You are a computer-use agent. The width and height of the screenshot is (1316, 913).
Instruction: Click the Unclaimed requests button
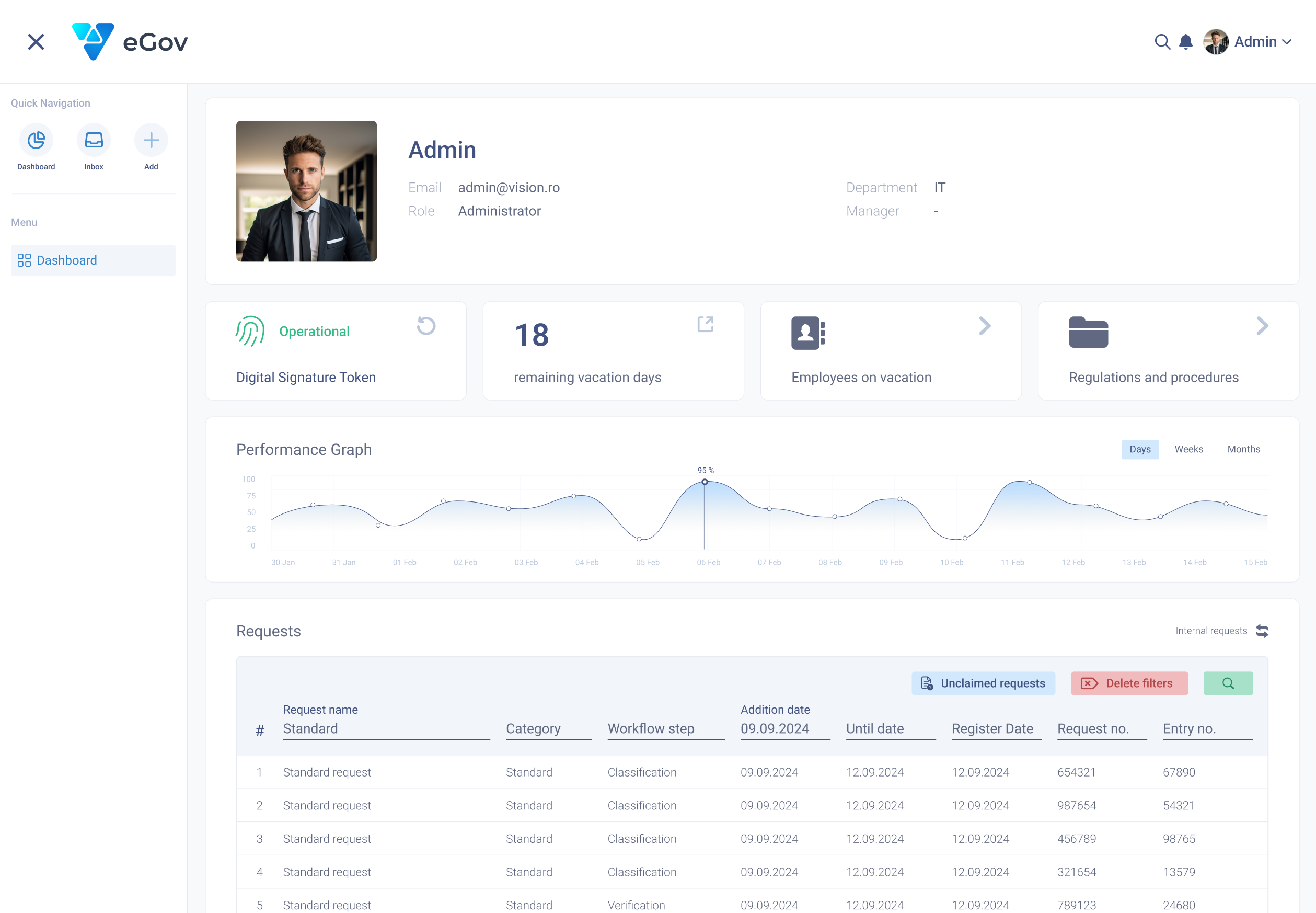pyautogui.click(x=983, y=683)
